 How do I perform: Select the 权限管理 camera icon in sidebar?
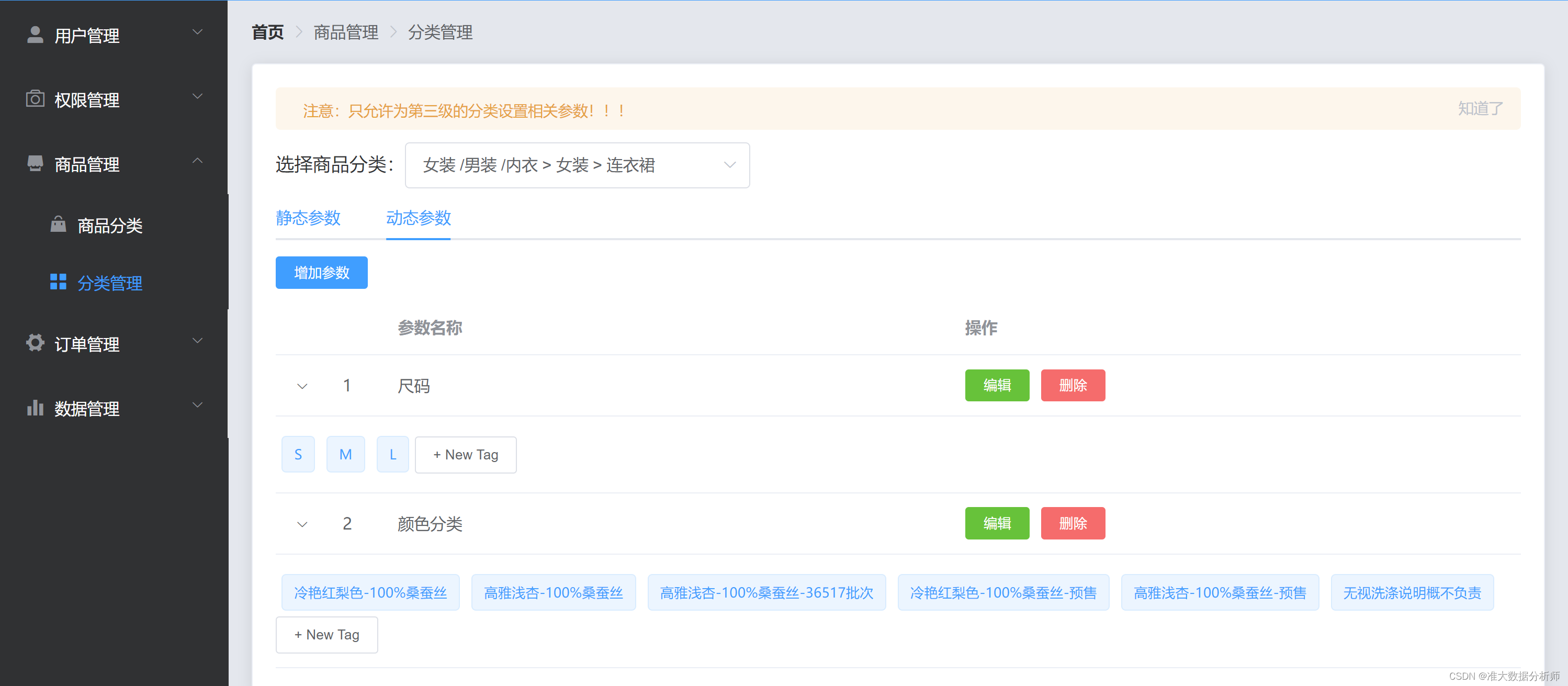coord(35,98)
